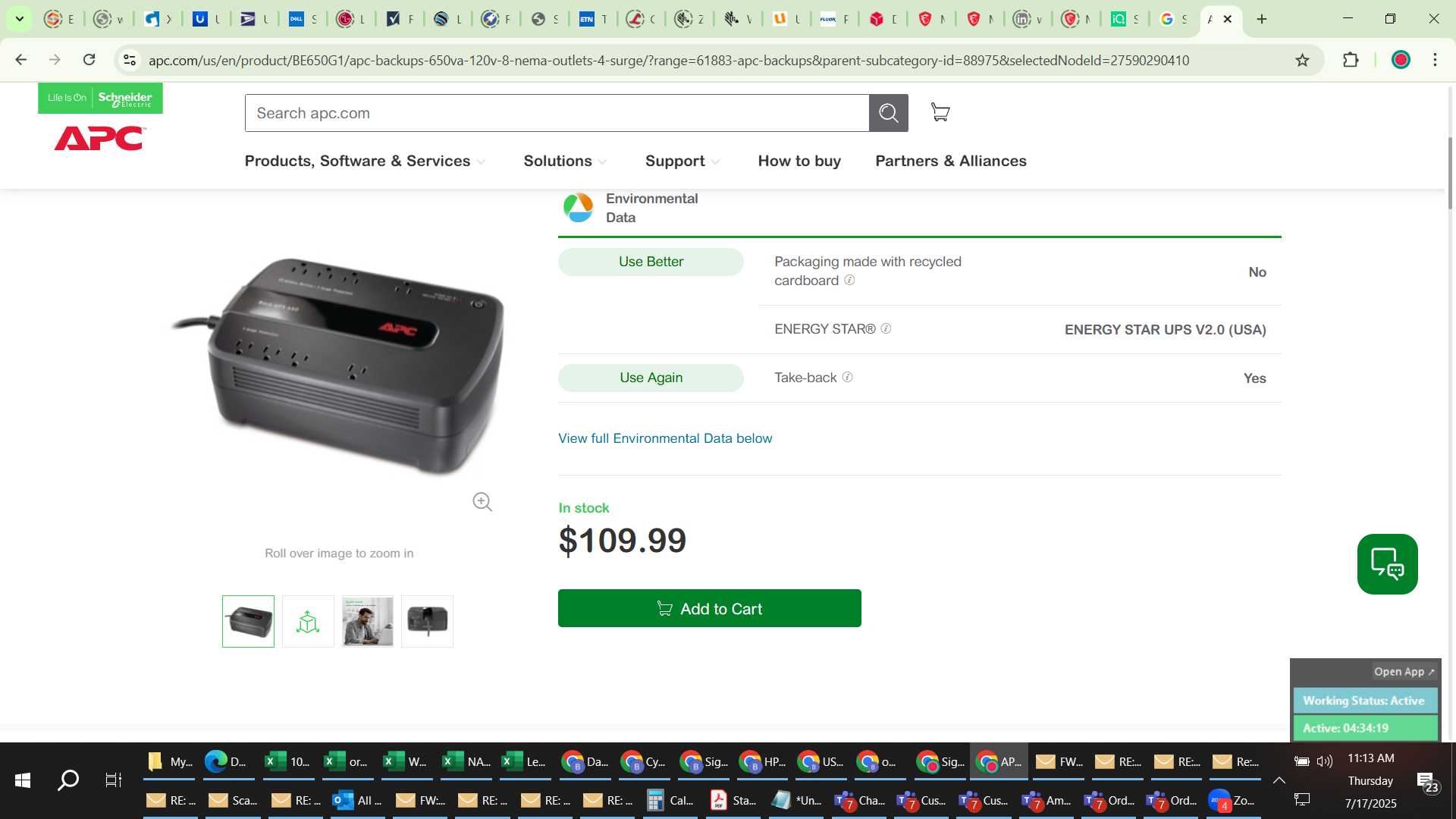Image resolution: width=1456 pixels, height=819 pixels.
Task: Open Windows Start menu
Action: 23,780
